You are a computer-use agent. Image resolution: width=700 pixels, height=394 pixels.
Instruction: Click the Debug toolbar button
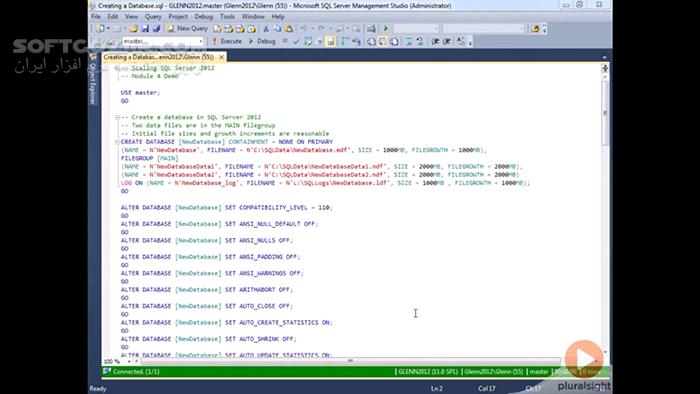262,41
